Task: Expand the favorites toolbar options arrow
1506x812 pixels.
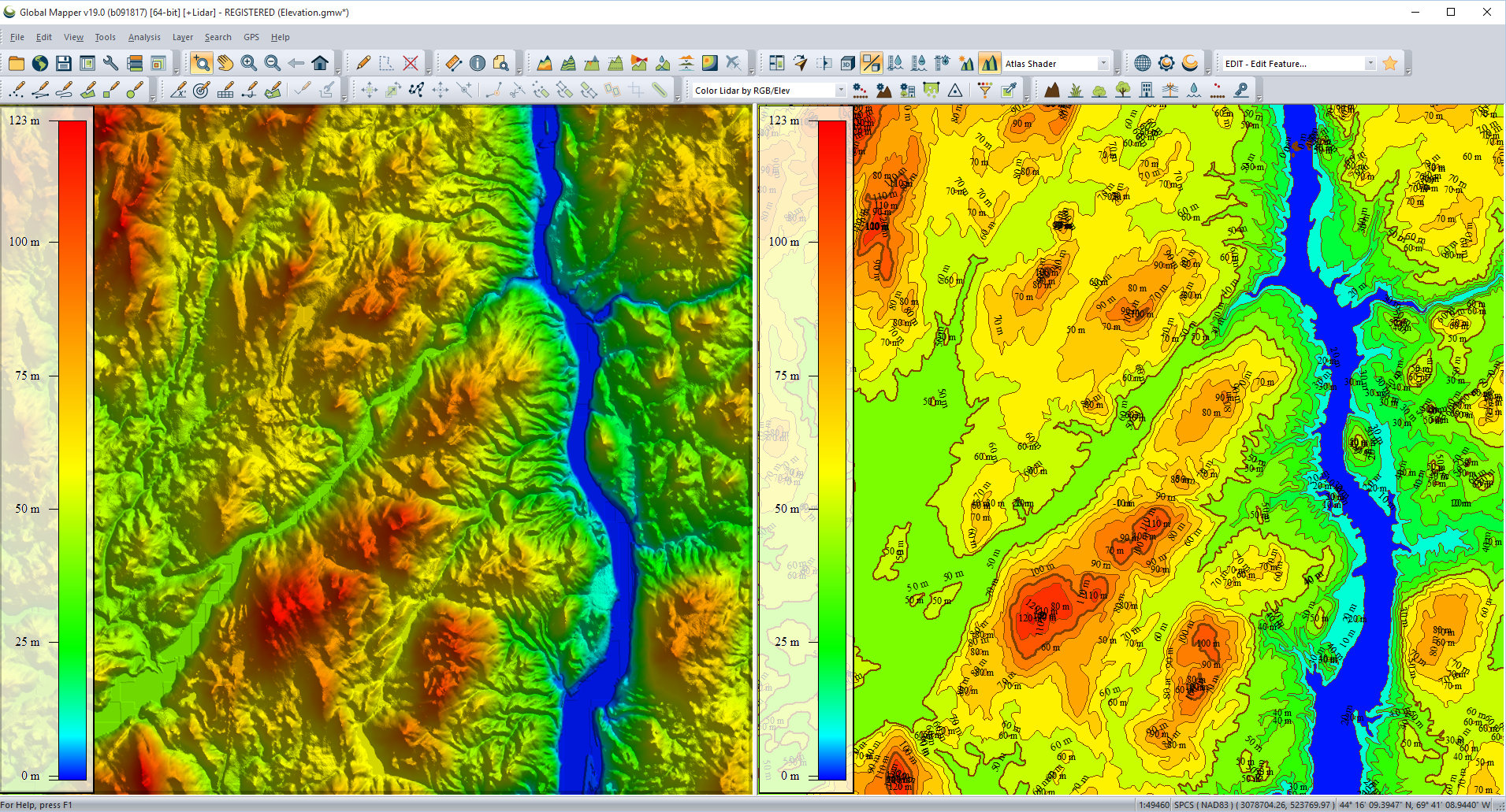Action: [1407, 72]
